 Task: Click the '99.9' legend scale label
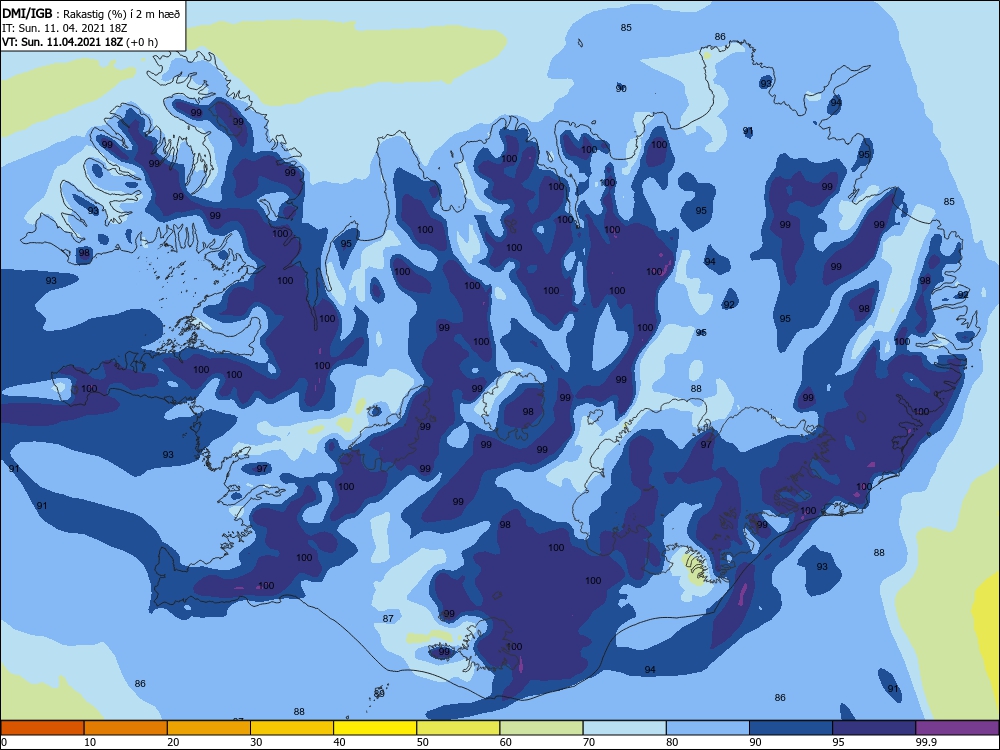pyautogui.click(x=925, y=742)
